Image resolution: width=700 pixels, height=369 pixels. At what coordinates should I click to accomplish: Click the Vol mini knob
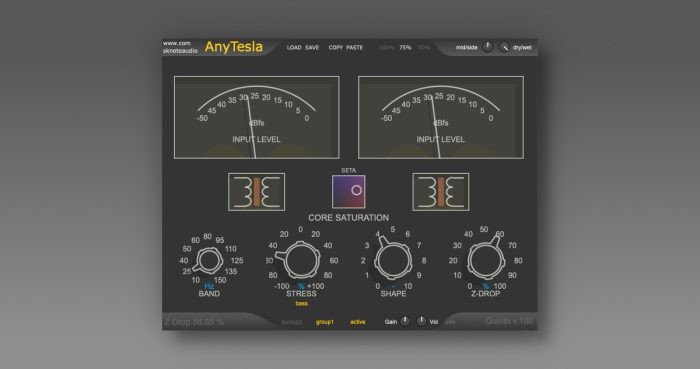pos(421,321)
